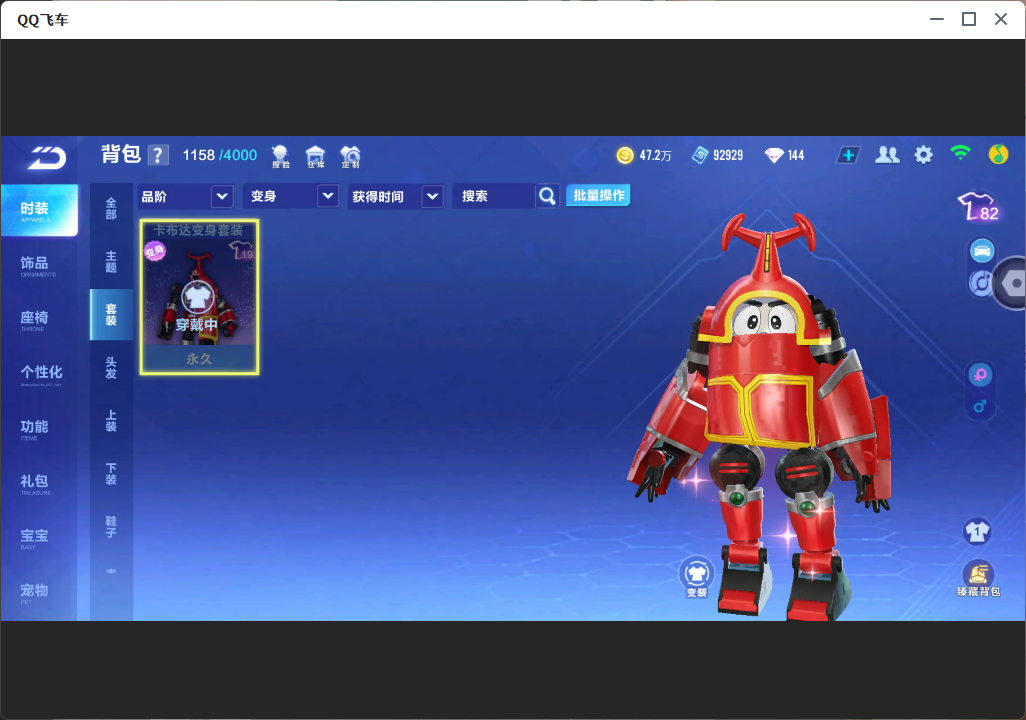Open the settings gear icon
The height and width of the screenshot is (720, 1026).
923,155
